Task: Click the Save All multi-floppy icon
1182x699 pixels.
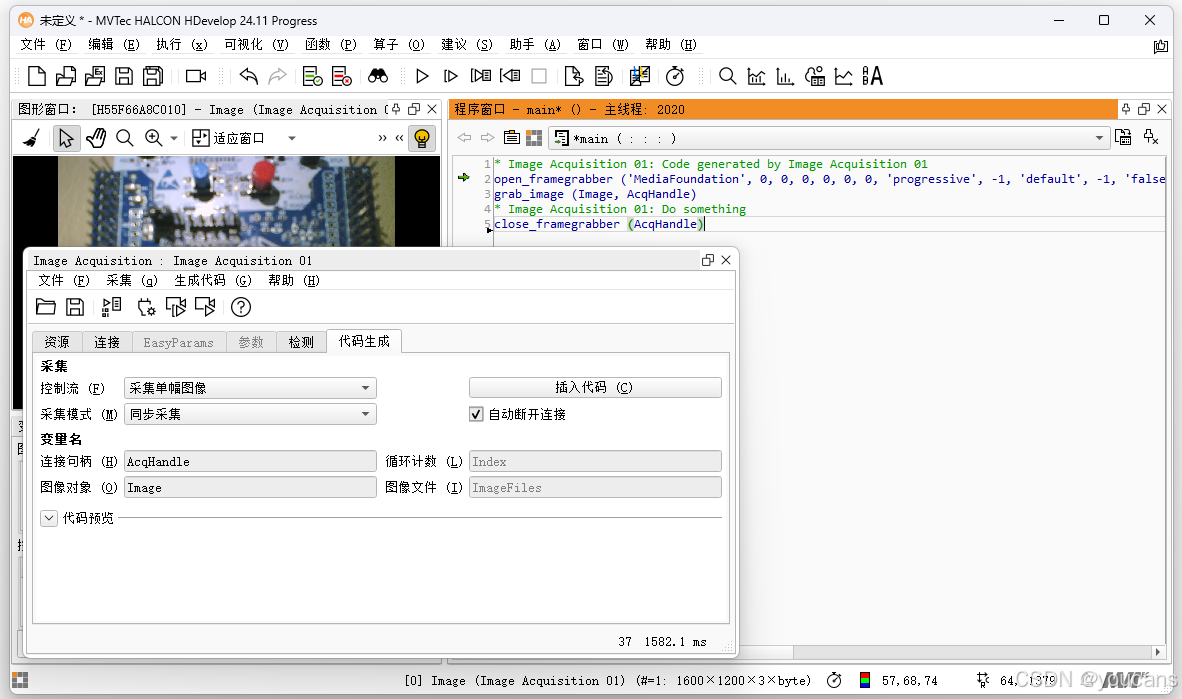Action: (153, 76)
